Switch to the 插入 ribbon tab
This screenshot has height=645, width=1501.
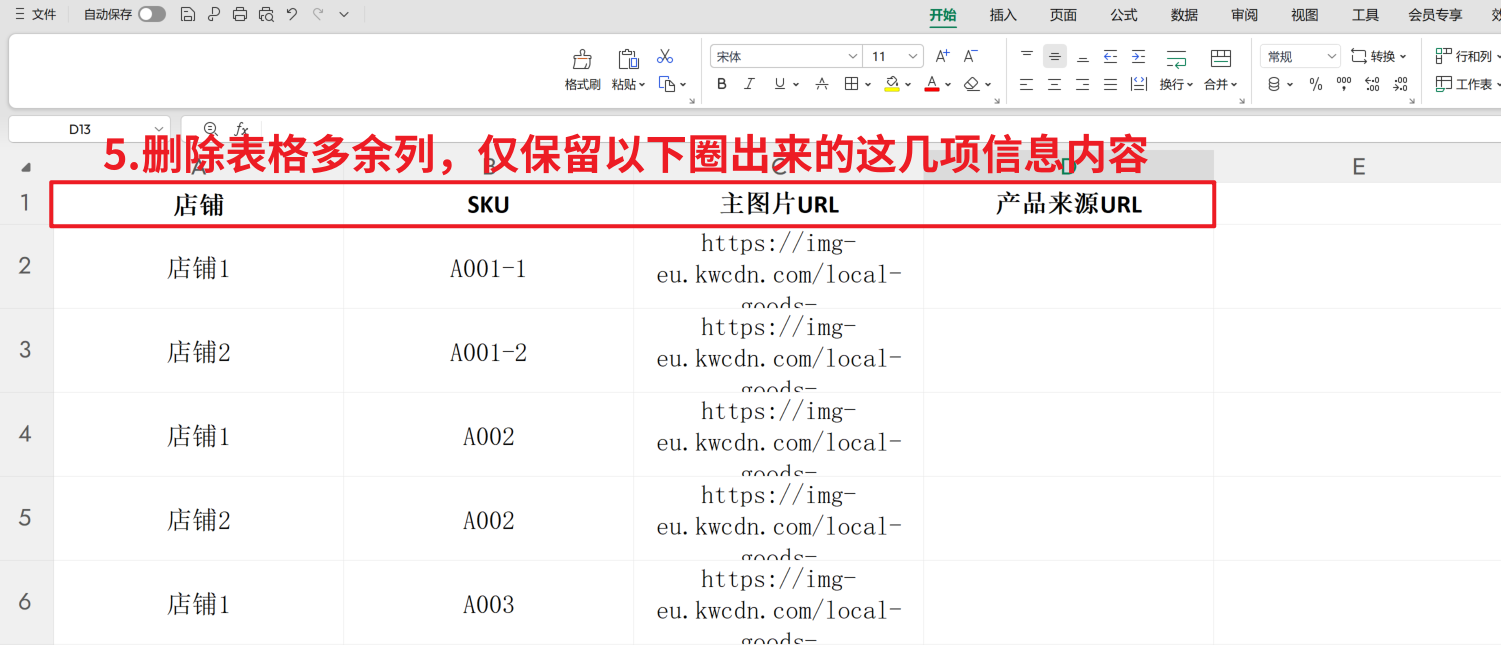[x=1003, y=15]
